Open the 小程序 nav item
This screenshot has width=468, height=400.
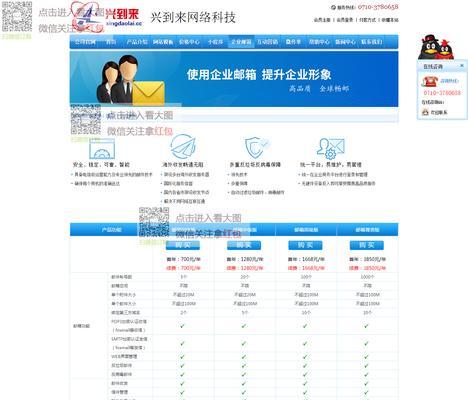click(x=215, y=42)
